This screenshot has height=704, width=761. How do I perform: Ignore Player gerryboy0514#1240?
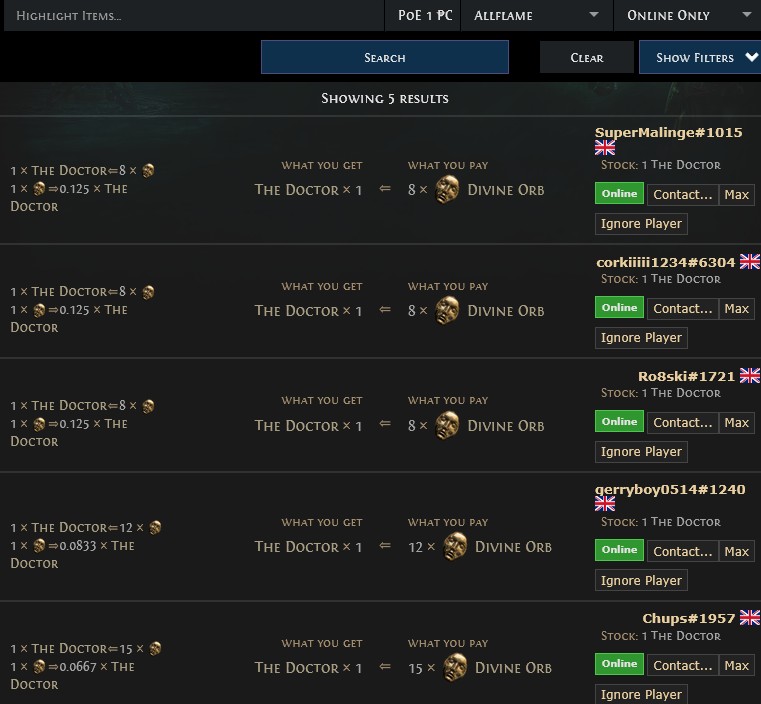[641, 580]
